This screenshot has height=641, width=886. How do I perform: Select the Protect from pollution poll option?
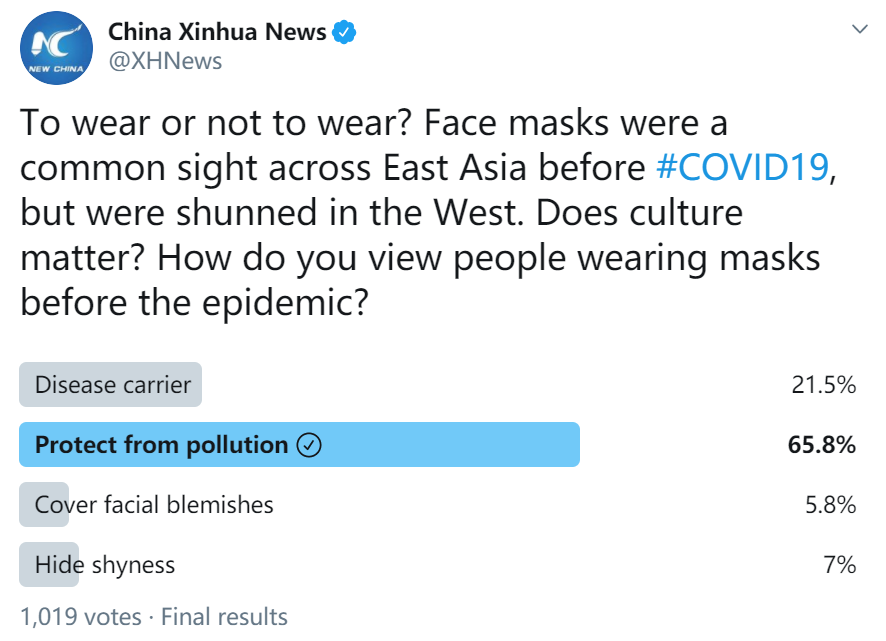(x=162, y=445)
